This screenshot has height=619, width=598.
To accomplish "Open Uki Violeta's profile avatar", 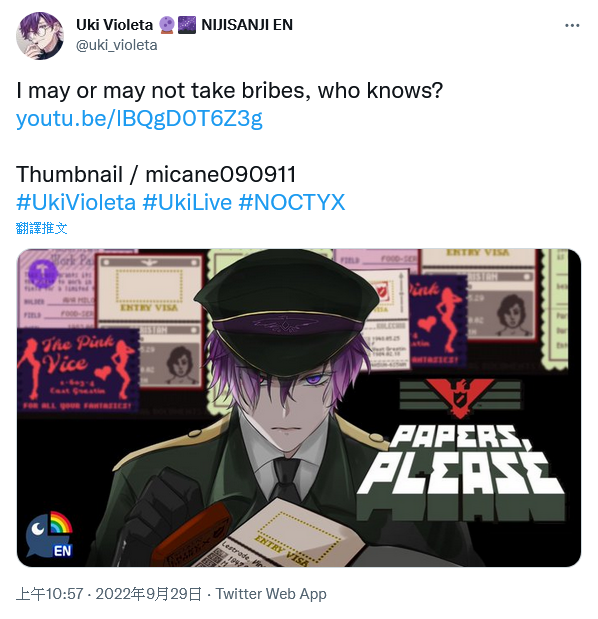I will coord(39,36).
